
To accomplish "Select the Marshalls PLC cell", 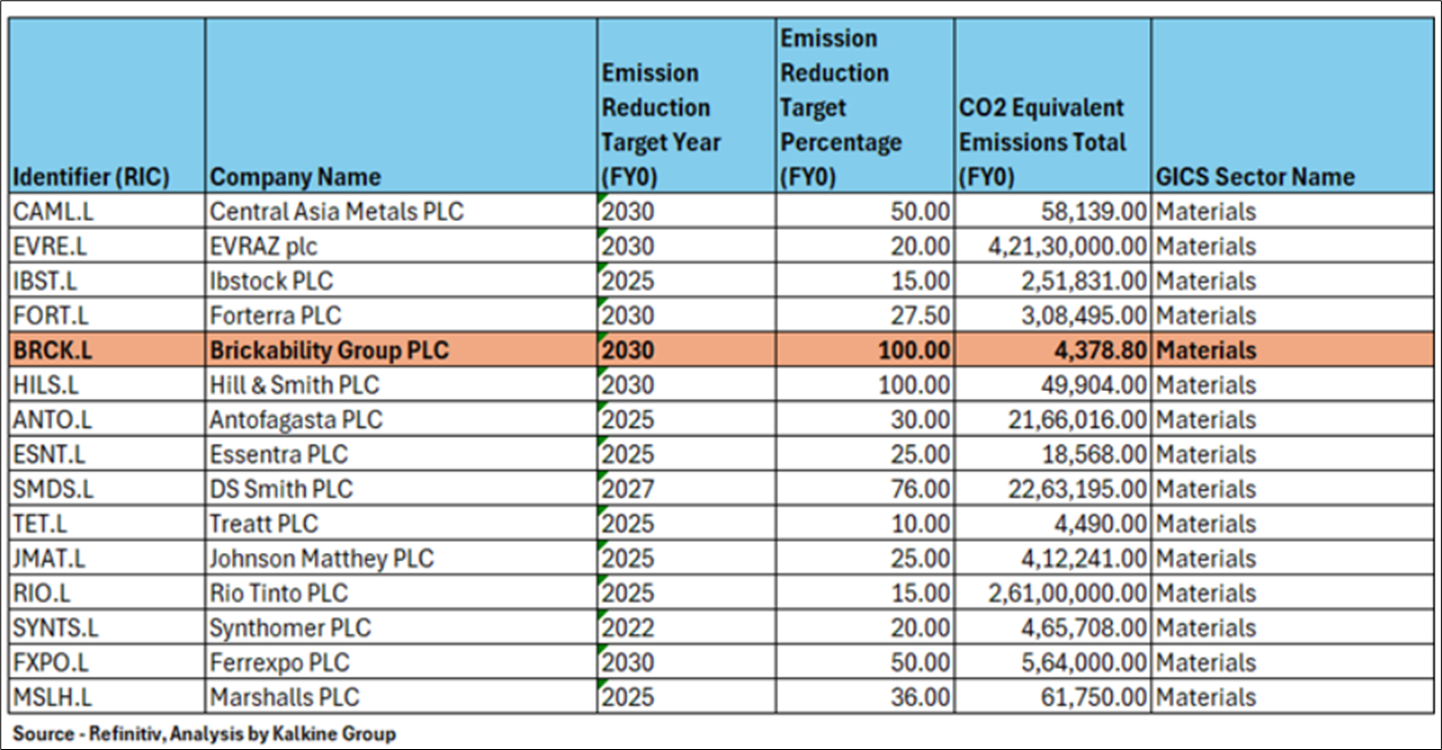I will [401, 698].
